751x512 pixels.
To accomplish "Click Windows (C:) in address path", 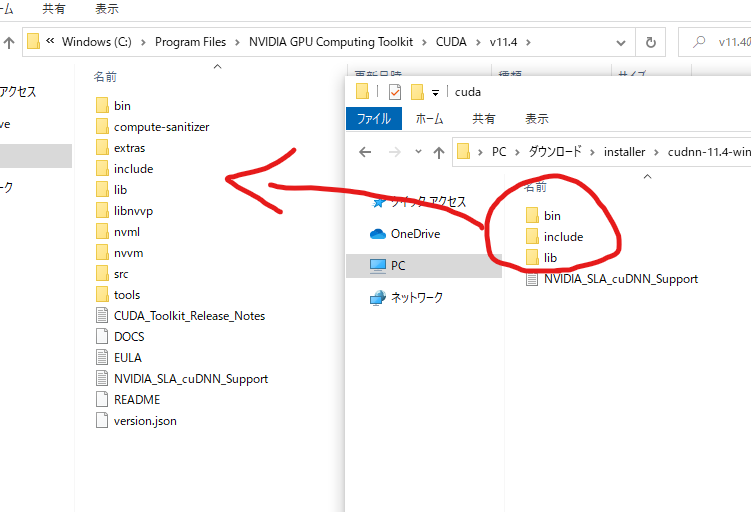I will coord(97,42).
